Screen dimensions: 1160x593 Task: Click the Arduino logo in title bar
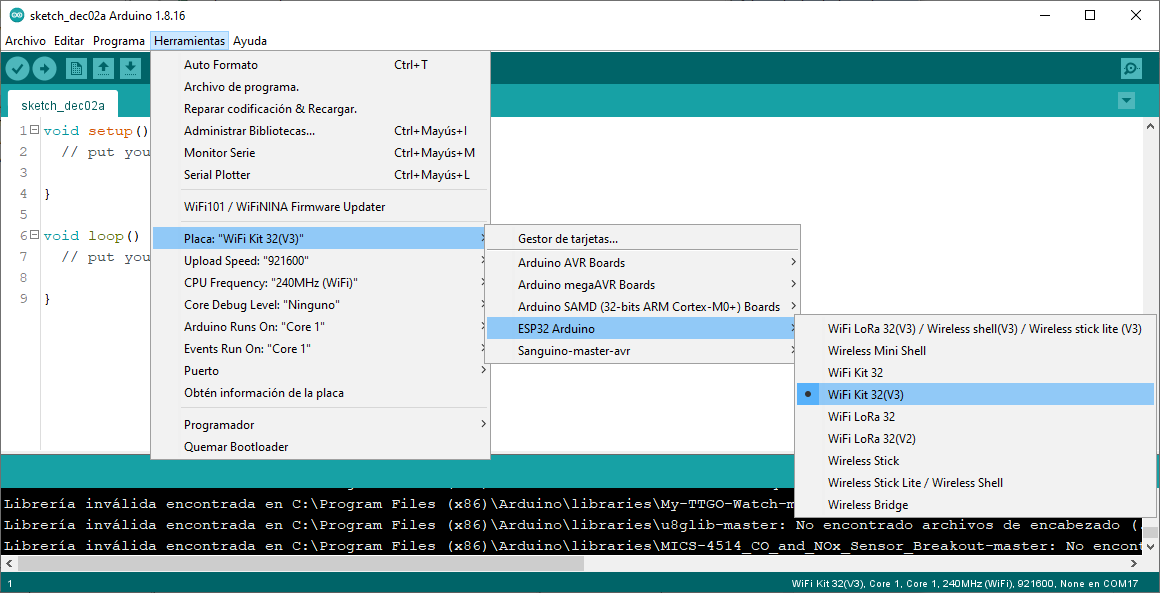(16, 16)
